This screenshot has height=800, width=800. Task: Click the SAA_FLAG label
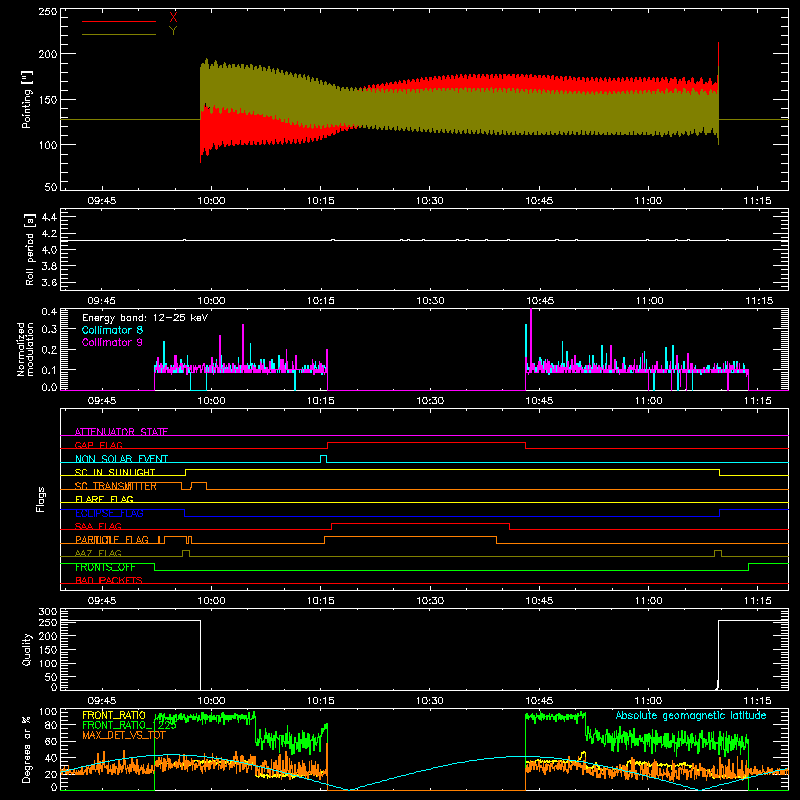coord(98,526)
